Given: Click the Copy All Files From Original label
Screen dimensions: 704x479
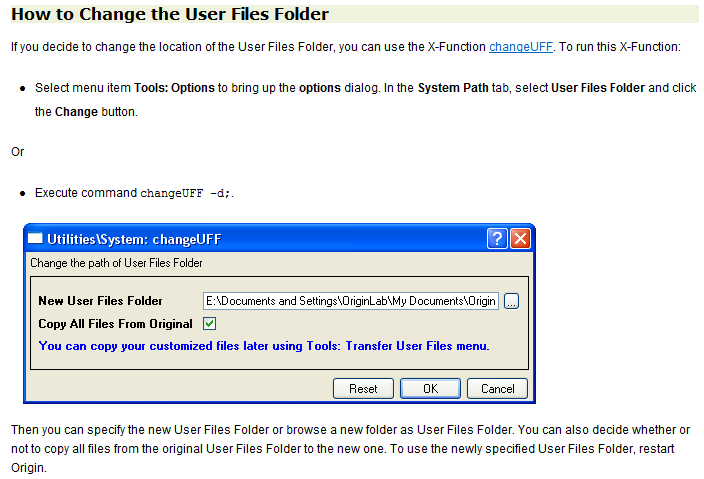Looking at the screenshot, I should (115, 324).
